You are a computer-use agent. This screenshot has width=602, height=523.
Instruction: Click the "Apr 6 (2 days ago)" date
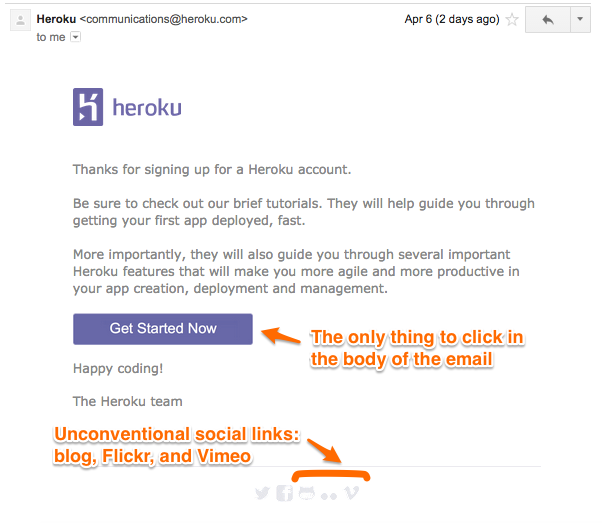pyautogui.click(x=450, y=19)
